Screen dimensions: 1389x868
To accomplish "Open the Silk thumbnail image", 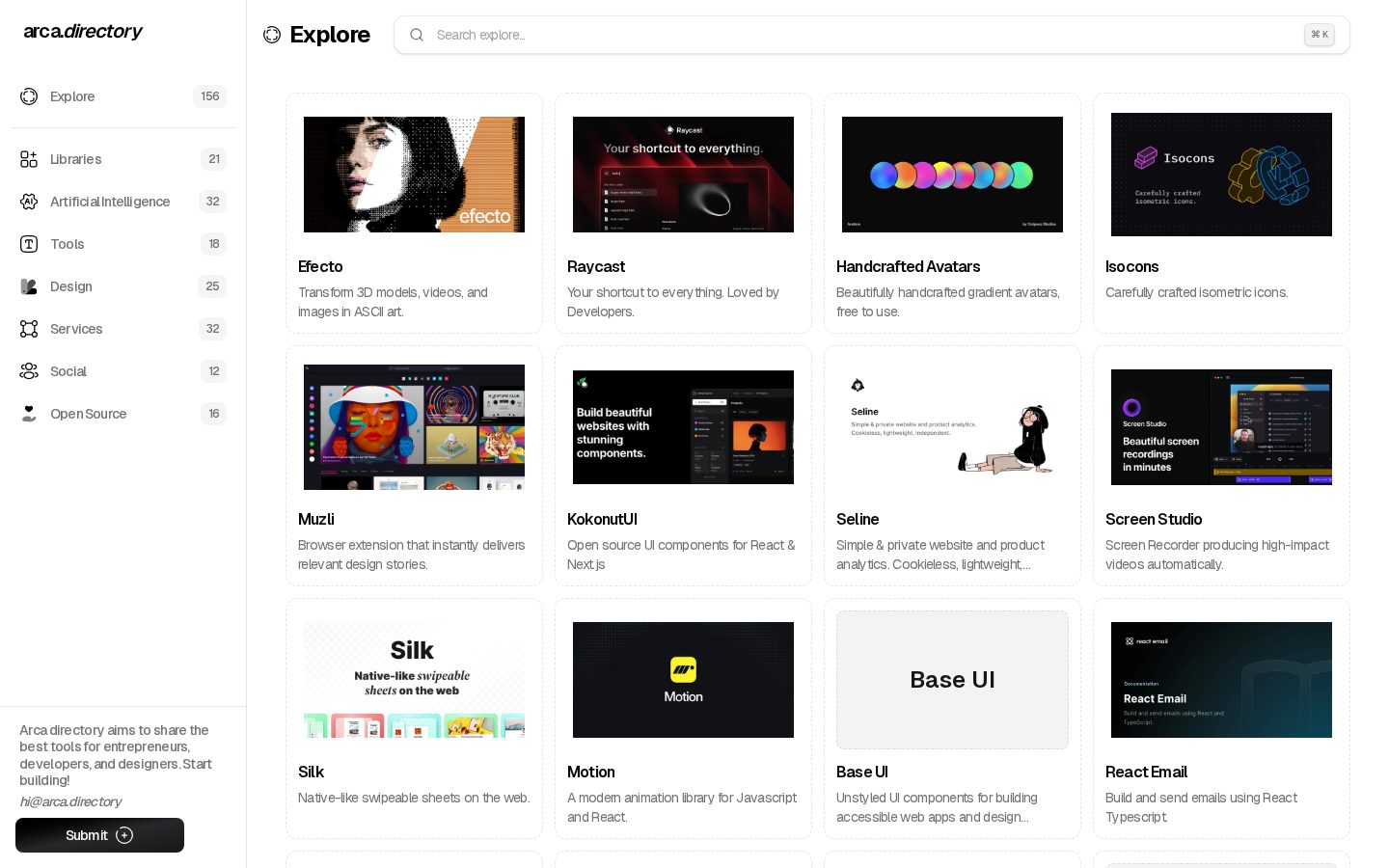I will coord(414,680).
